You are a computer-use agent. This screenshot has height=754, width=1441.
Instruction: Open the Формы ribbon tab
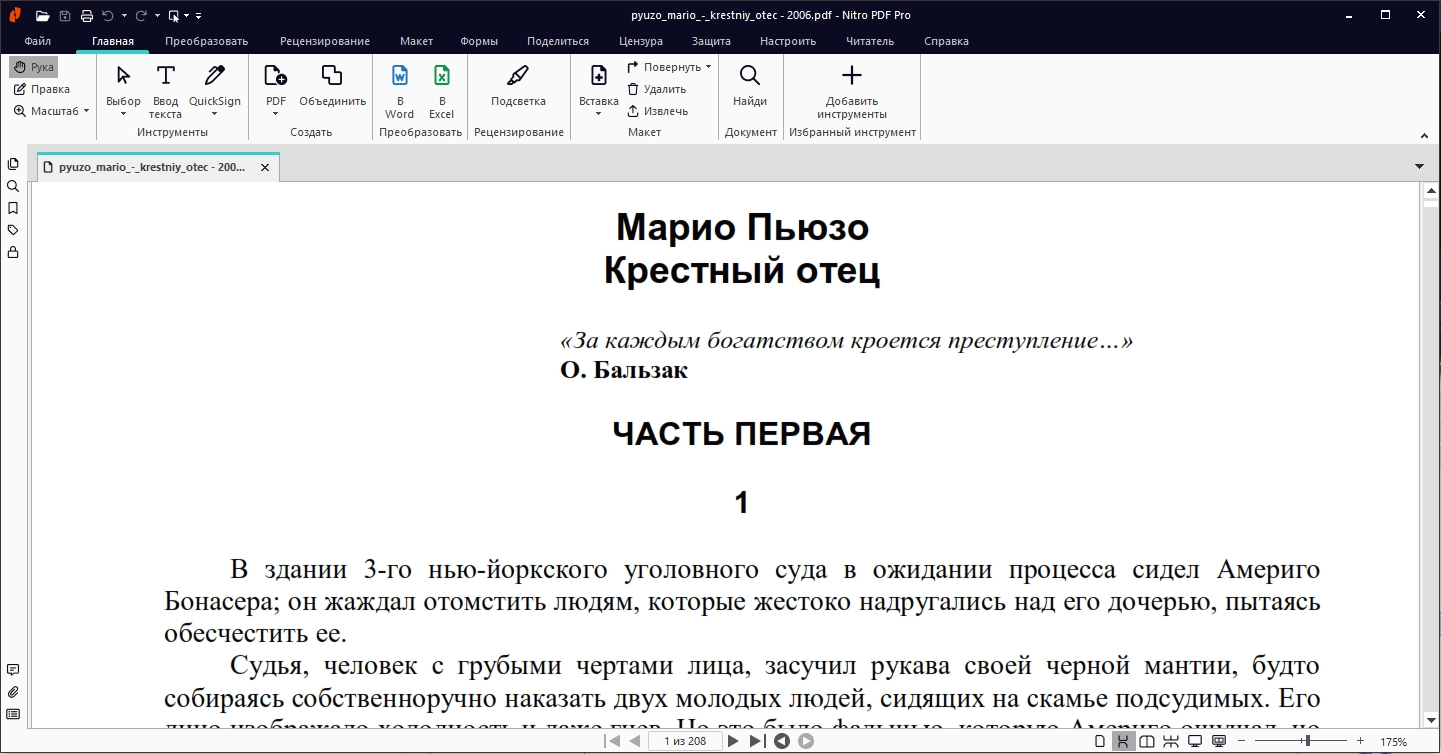(479, 41)
